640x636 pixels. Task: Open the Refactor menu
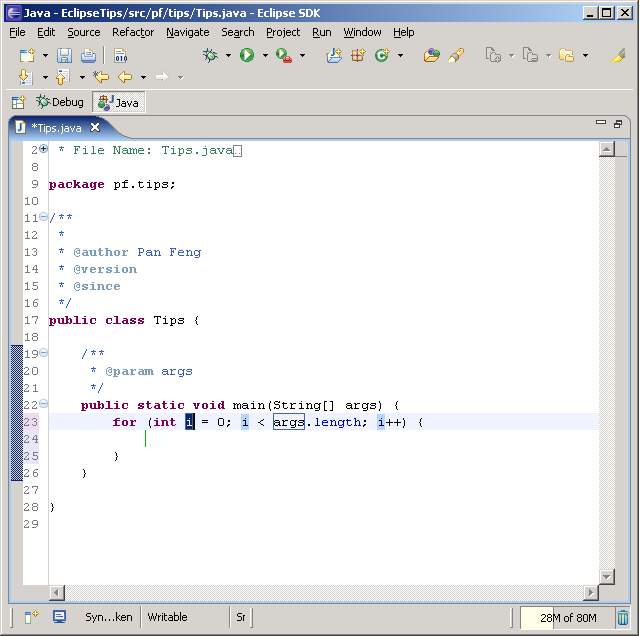point(133,32)
